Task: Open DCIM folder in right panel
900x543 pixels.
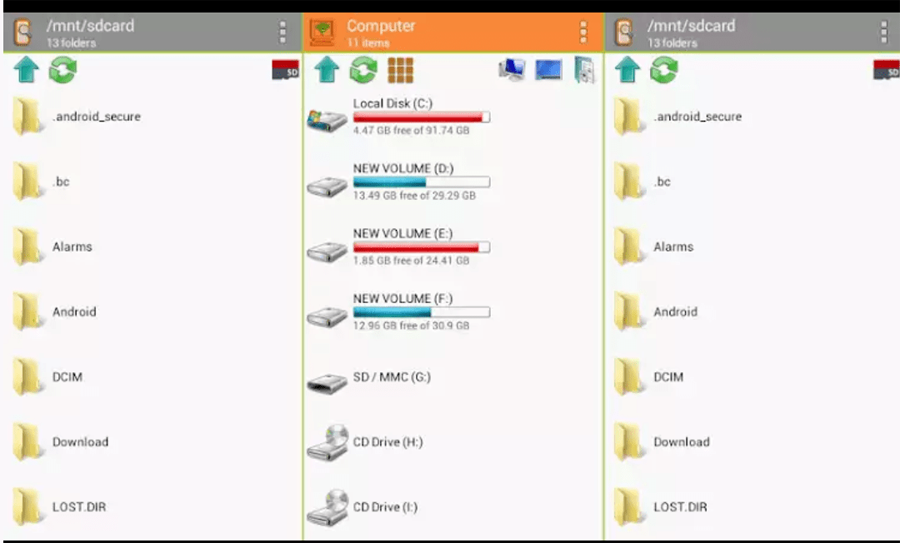Action: pyautogui.click(x=752, y=377)
